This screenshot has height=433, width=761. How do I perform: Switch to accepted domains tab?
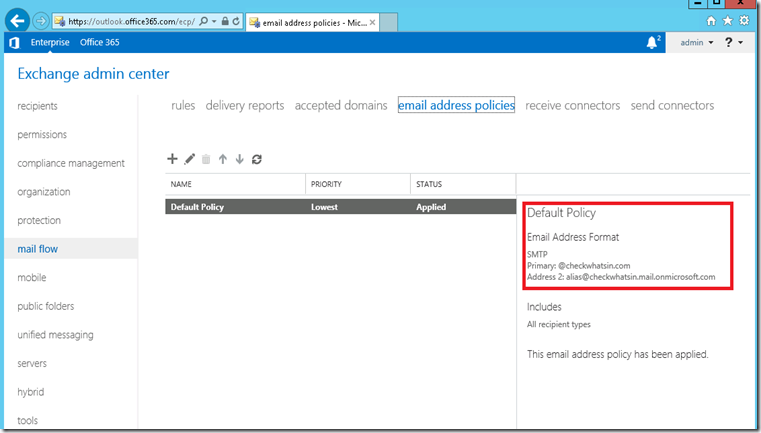(341, 105)
